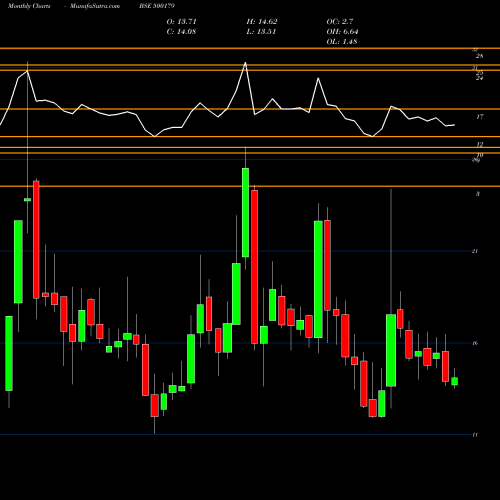Select the open value "O: 13.71"
500x500 pixels.
tap(182, 22)
